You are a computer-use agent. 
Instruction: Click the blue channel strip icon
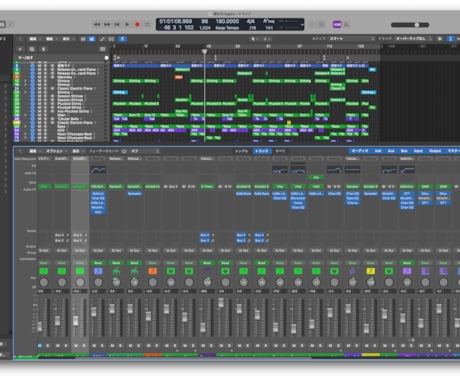click(x=98, y=271)
